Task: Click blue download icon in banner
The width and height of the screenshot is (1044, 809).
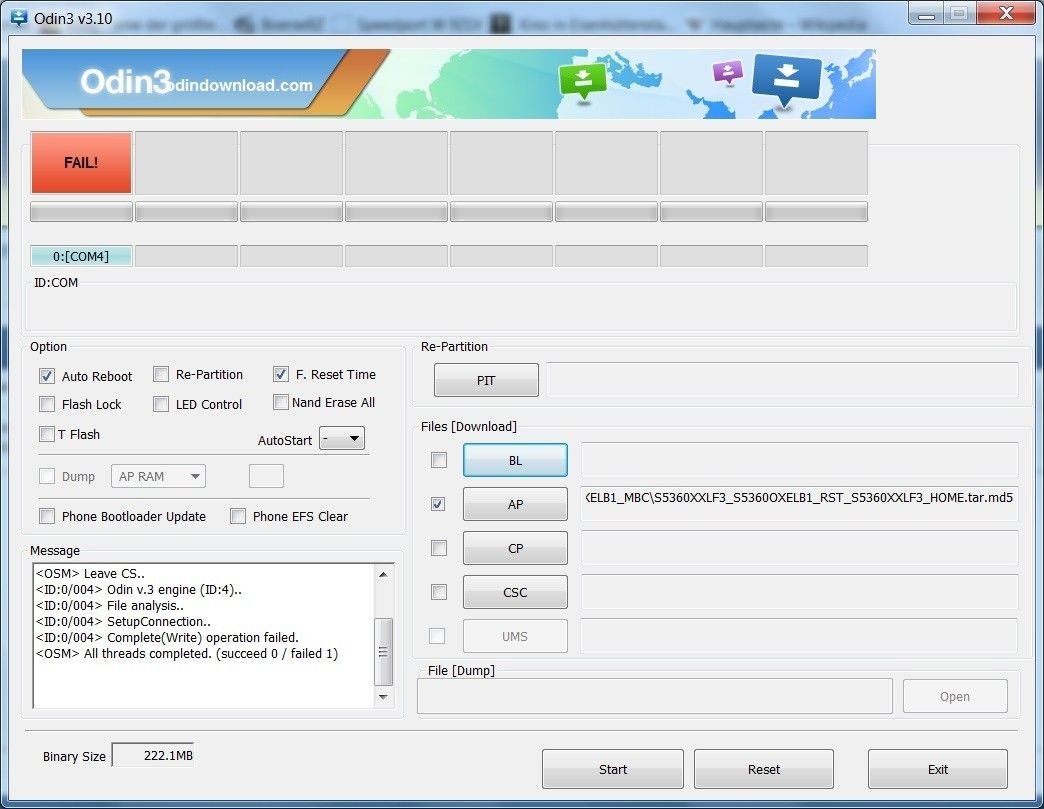Action: coord(787,81)
